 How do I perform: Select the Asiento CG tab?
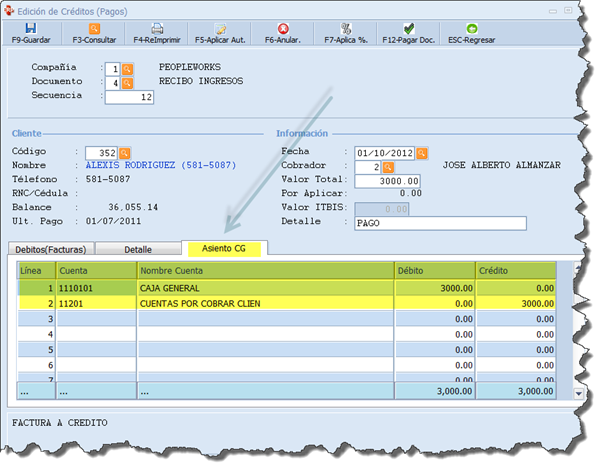[x=225, y=248]
